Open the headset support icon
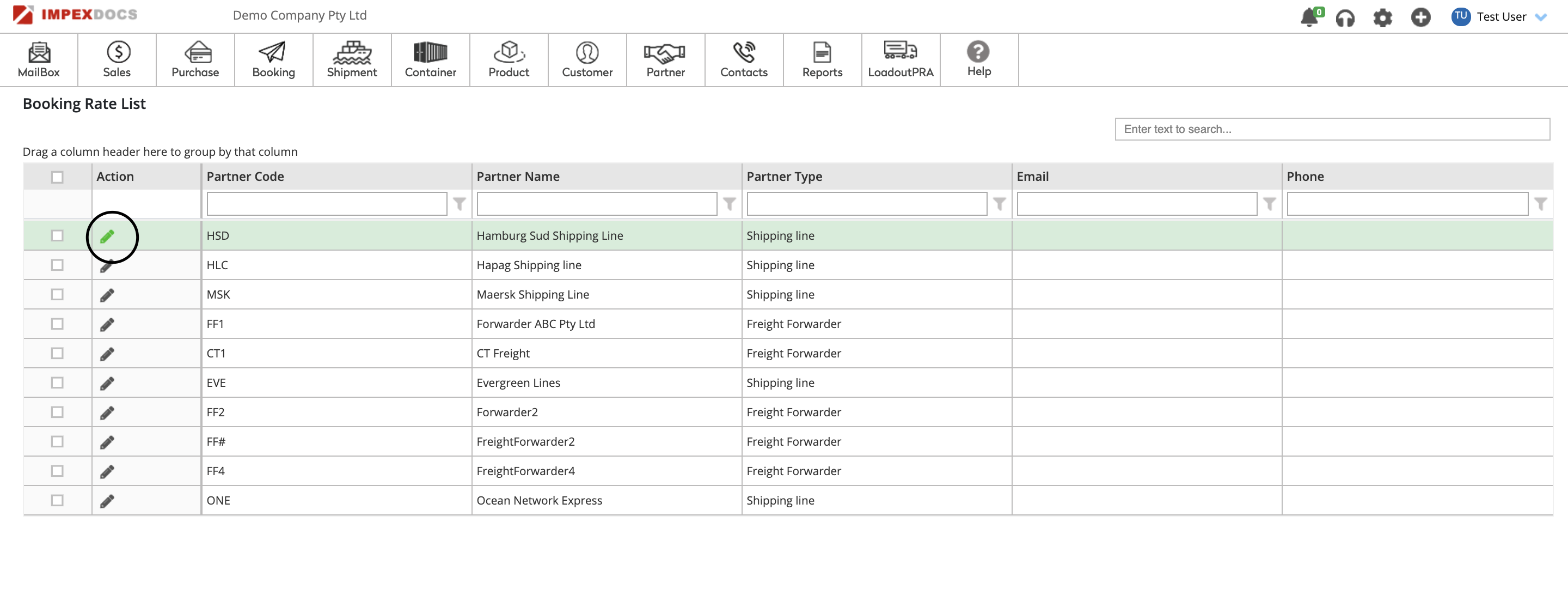Viewport: 1568px width, 607px height. [x=1345, y=19]
